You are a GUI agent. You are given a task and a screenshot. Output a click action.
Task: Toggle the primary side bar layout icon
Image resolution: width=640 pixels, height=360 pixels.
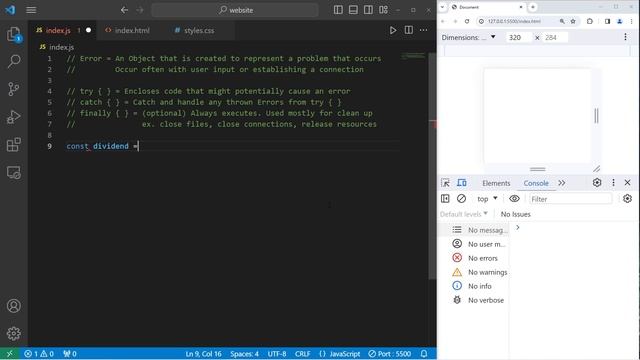(x=338, y=10)
